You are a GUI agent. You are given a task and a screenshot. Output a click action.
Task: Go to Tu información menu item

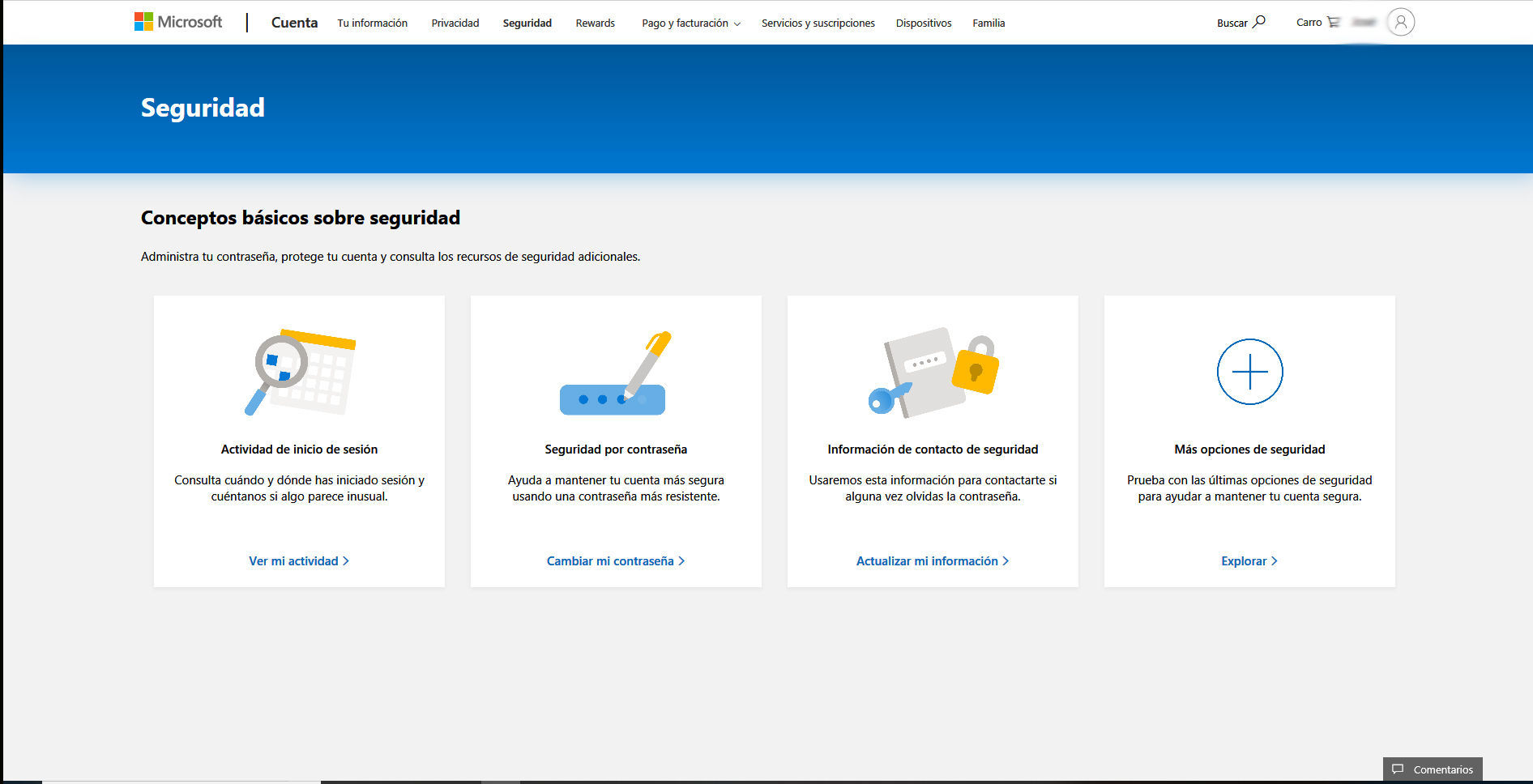pos(372,23)
